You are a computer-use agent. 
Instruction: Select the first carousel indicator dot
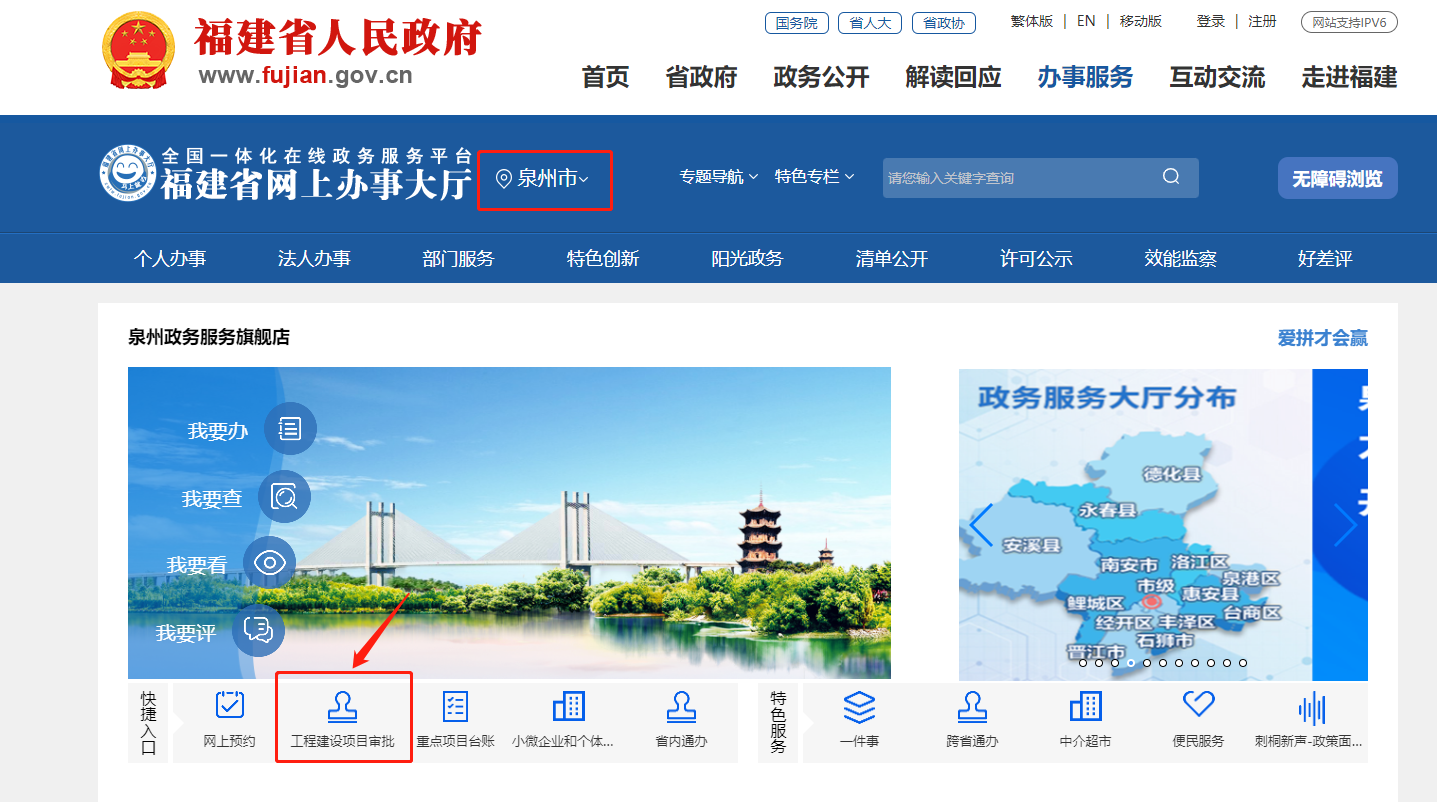[x=1083, y=662]
